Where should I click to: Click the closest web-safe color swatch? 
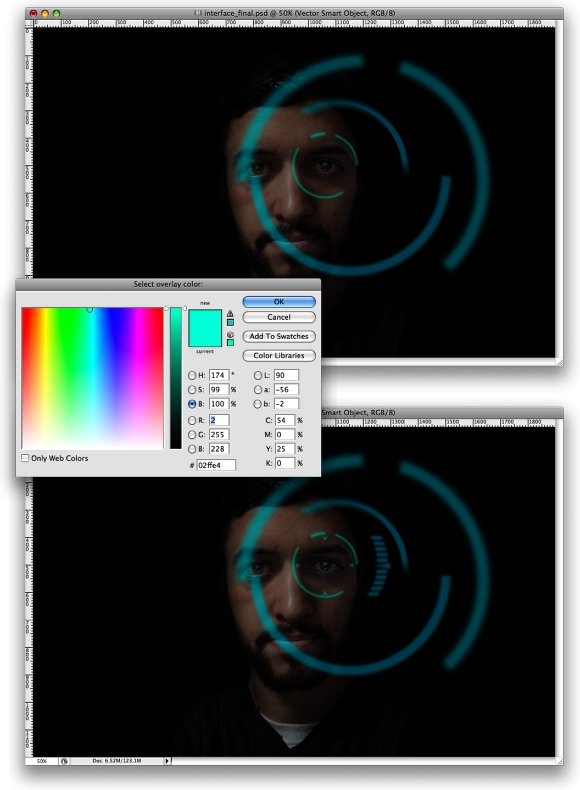pos(230,343)
